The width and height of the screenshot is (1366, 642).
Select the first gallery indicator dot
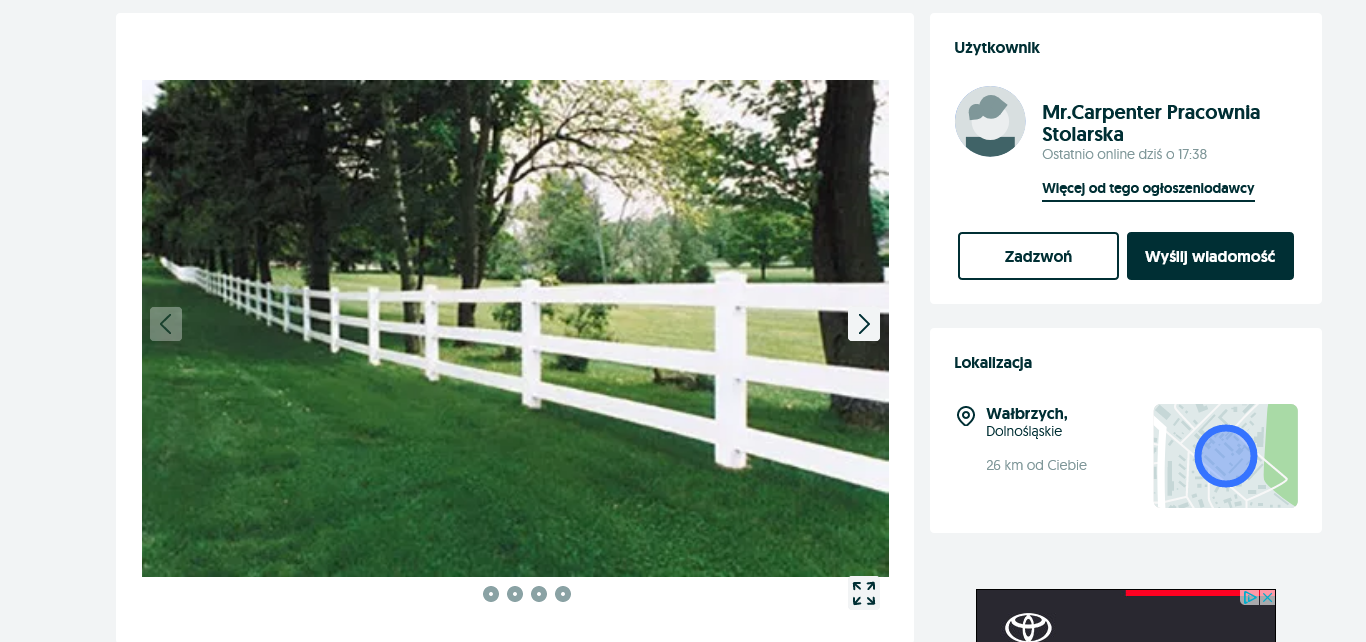pos(491,594)
